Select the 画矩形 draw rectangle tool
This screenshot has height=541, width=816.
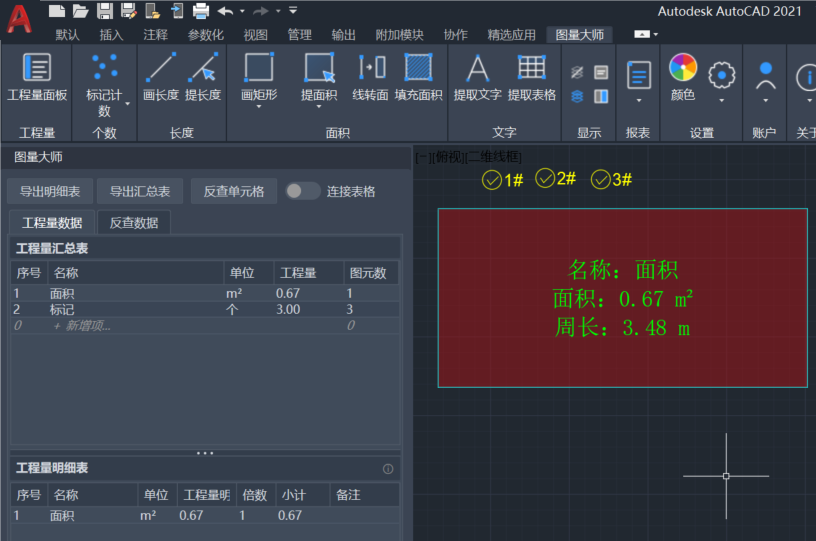259,77
